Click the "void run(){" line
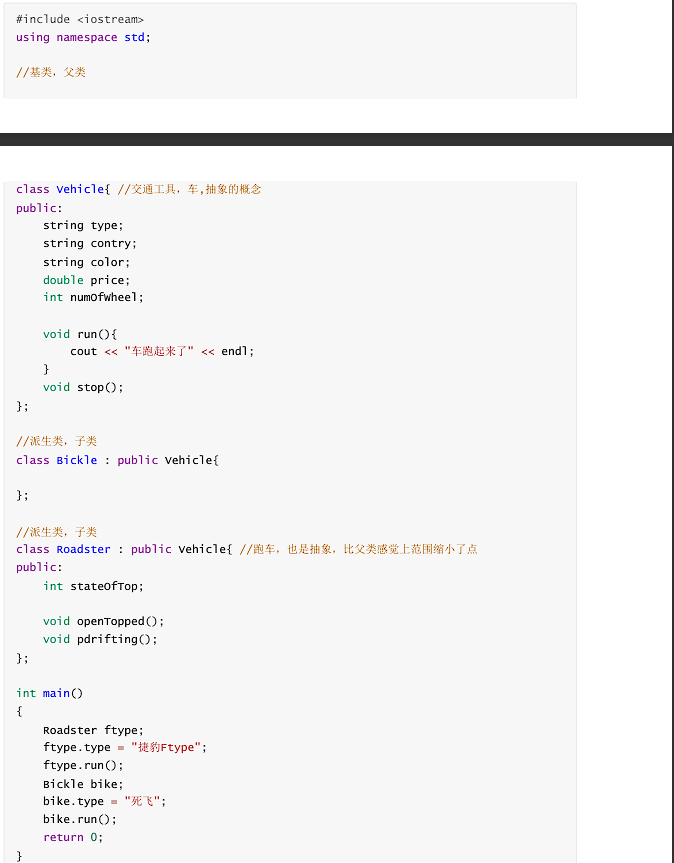Viewport: 674px width, 863px height. (x=80, y=334)
